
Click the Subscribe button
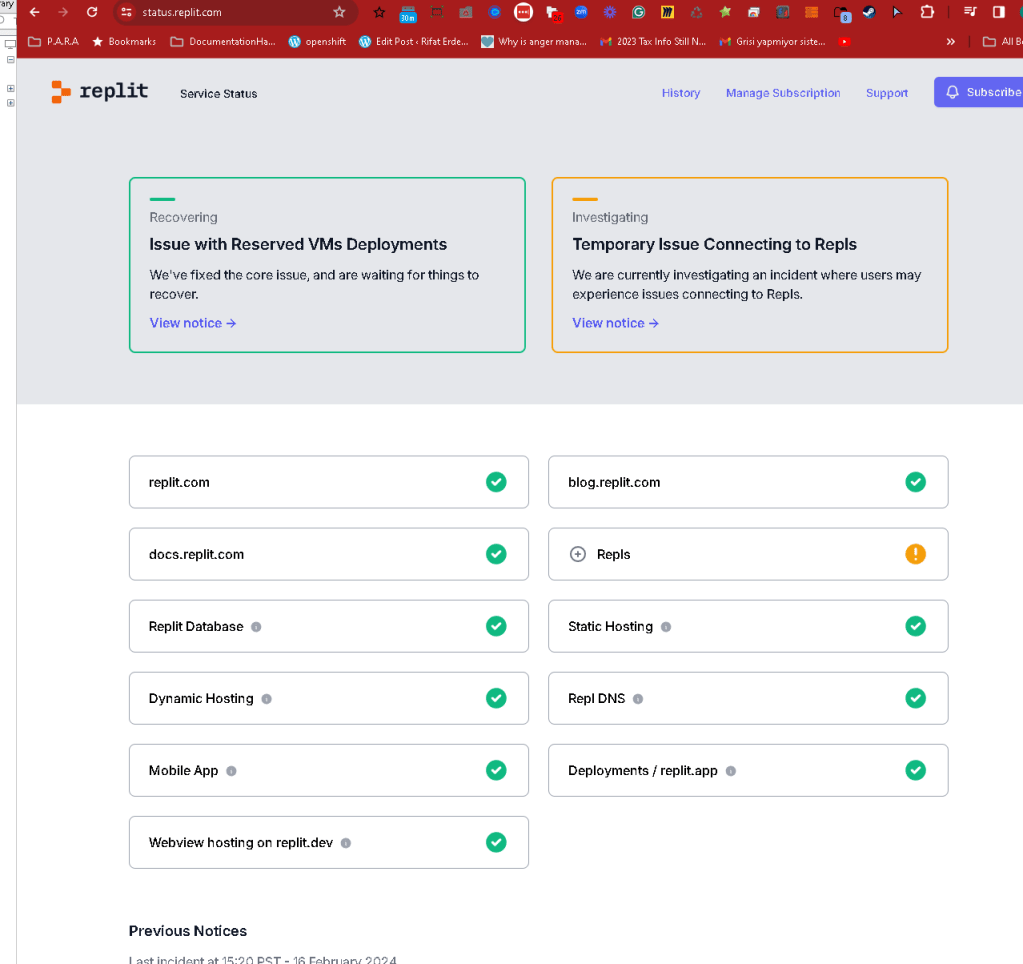(x=979, y=92)
